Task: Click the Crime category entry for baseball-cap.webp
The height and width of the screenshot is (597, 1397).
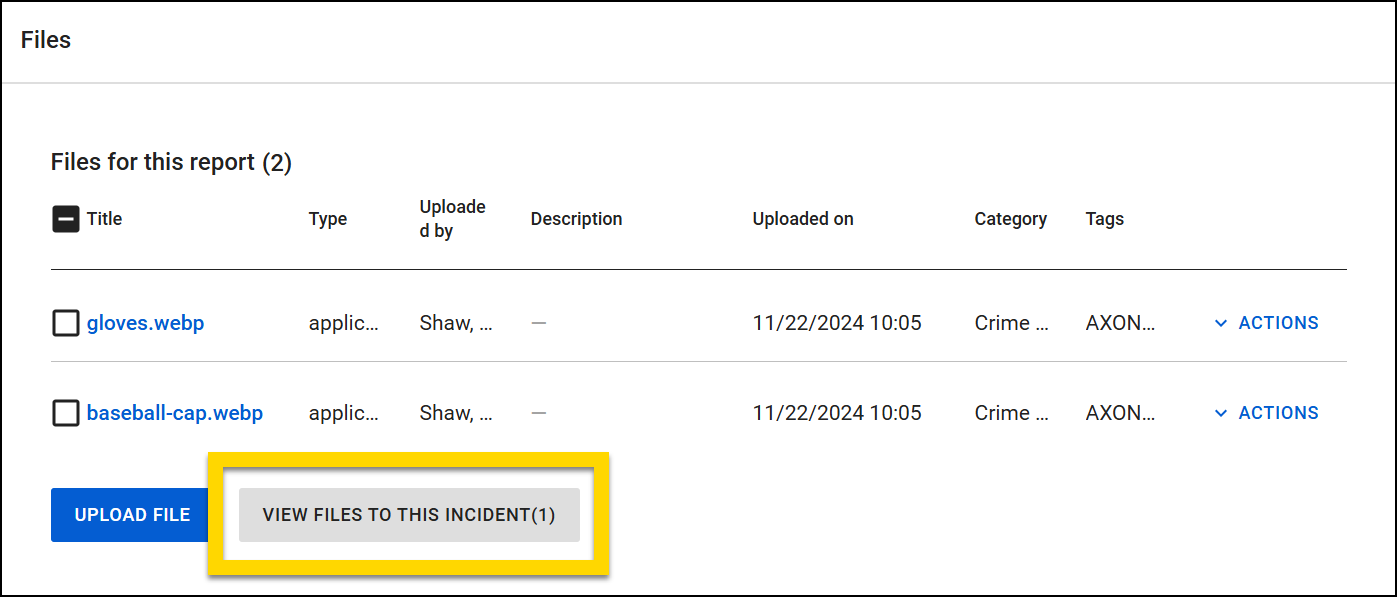Action: [x=1001, y=412]
